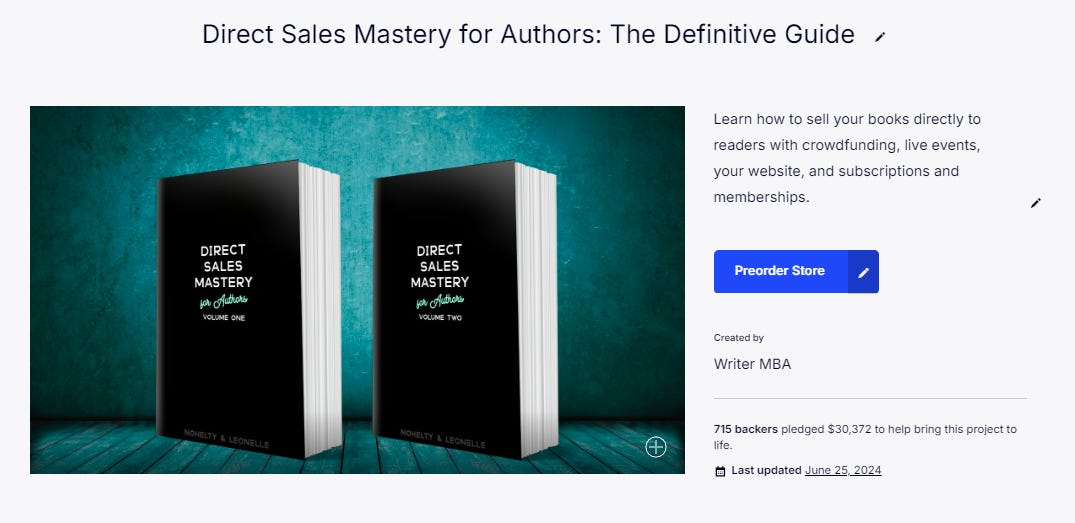Enlarge the project image with the plus icon
The height and width of the screenshot is (523, 1075).
(655, 447)
